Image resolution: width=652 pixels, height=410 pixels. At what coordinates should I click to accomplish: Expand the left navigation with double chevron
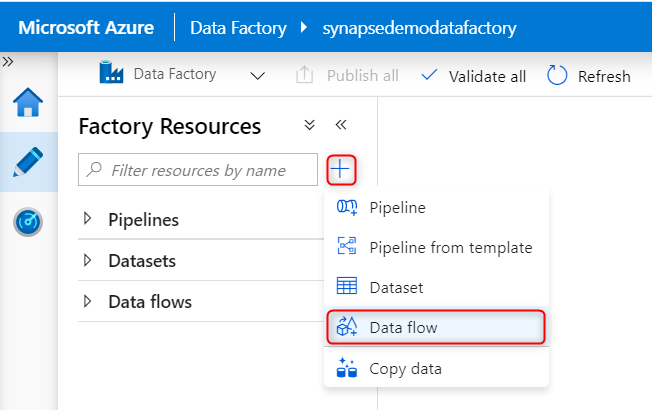[8, 62]
